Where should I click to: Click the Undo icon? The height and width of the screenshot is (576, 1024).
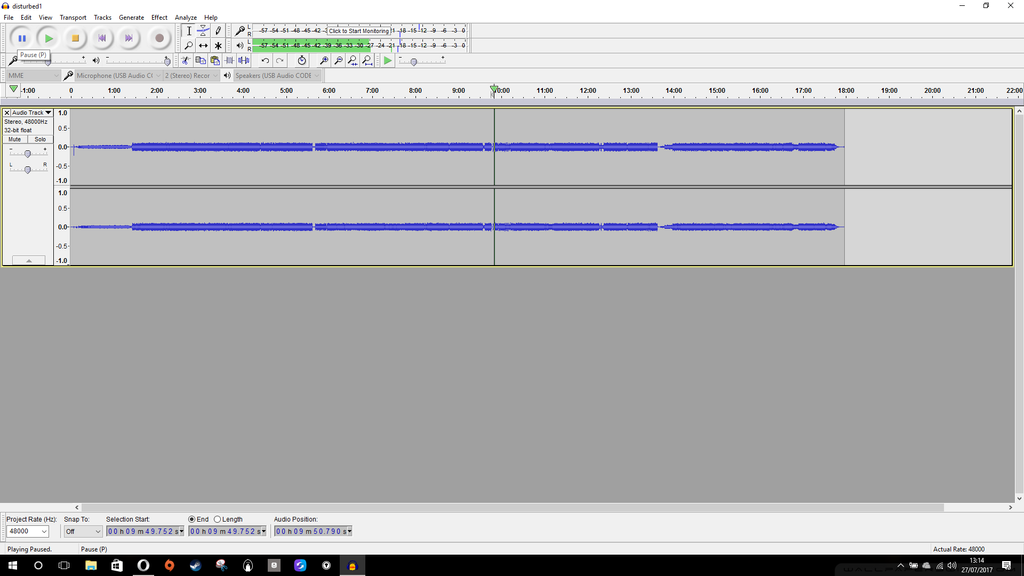pos(265,60)
